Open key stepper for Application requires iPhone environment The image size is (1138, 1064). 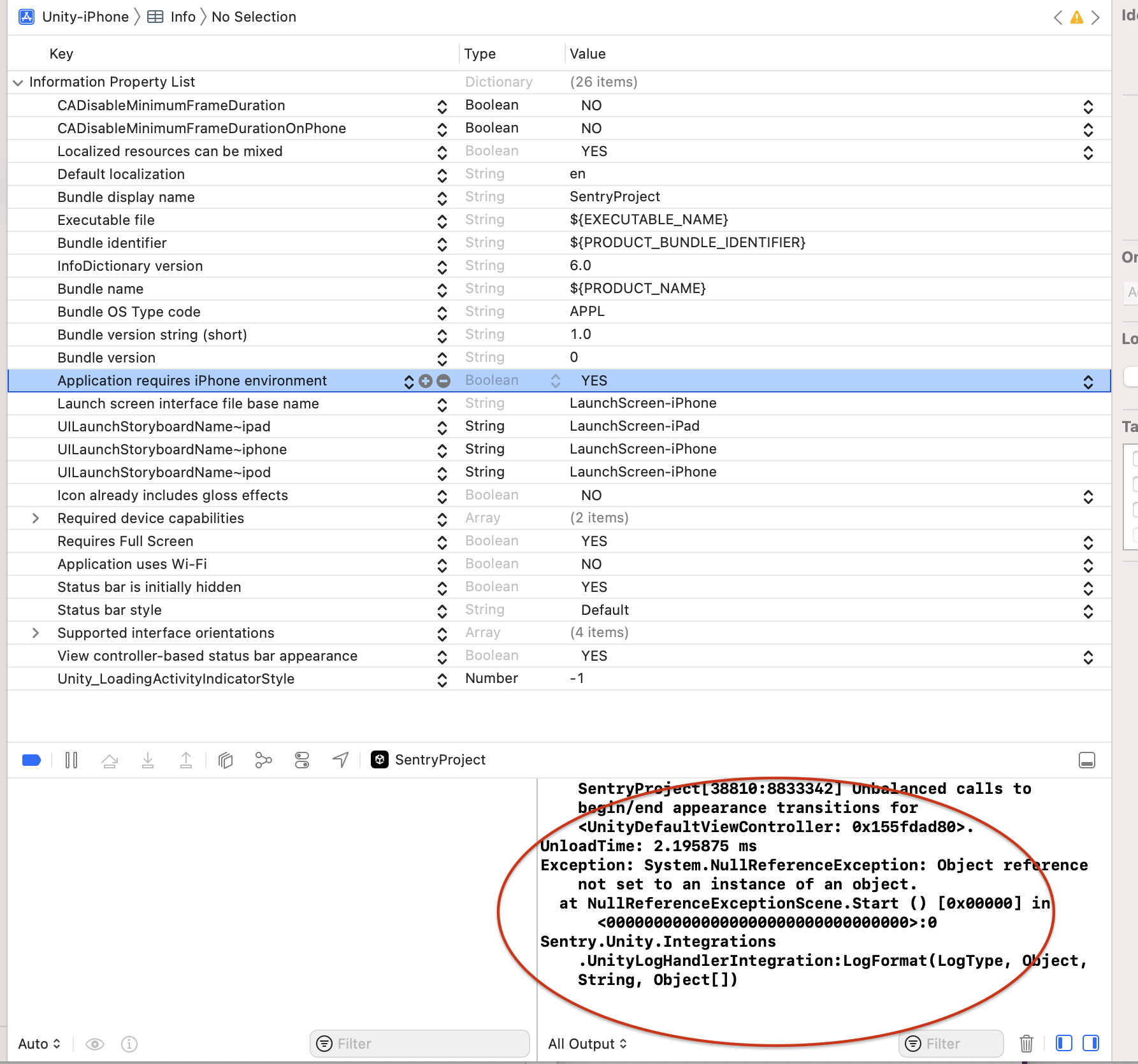(408, 381)
